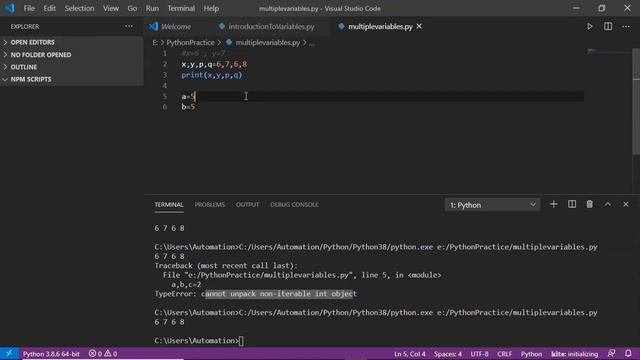
Task: Place cursor on line 2 variable assignment
Action: pos(214,64)
